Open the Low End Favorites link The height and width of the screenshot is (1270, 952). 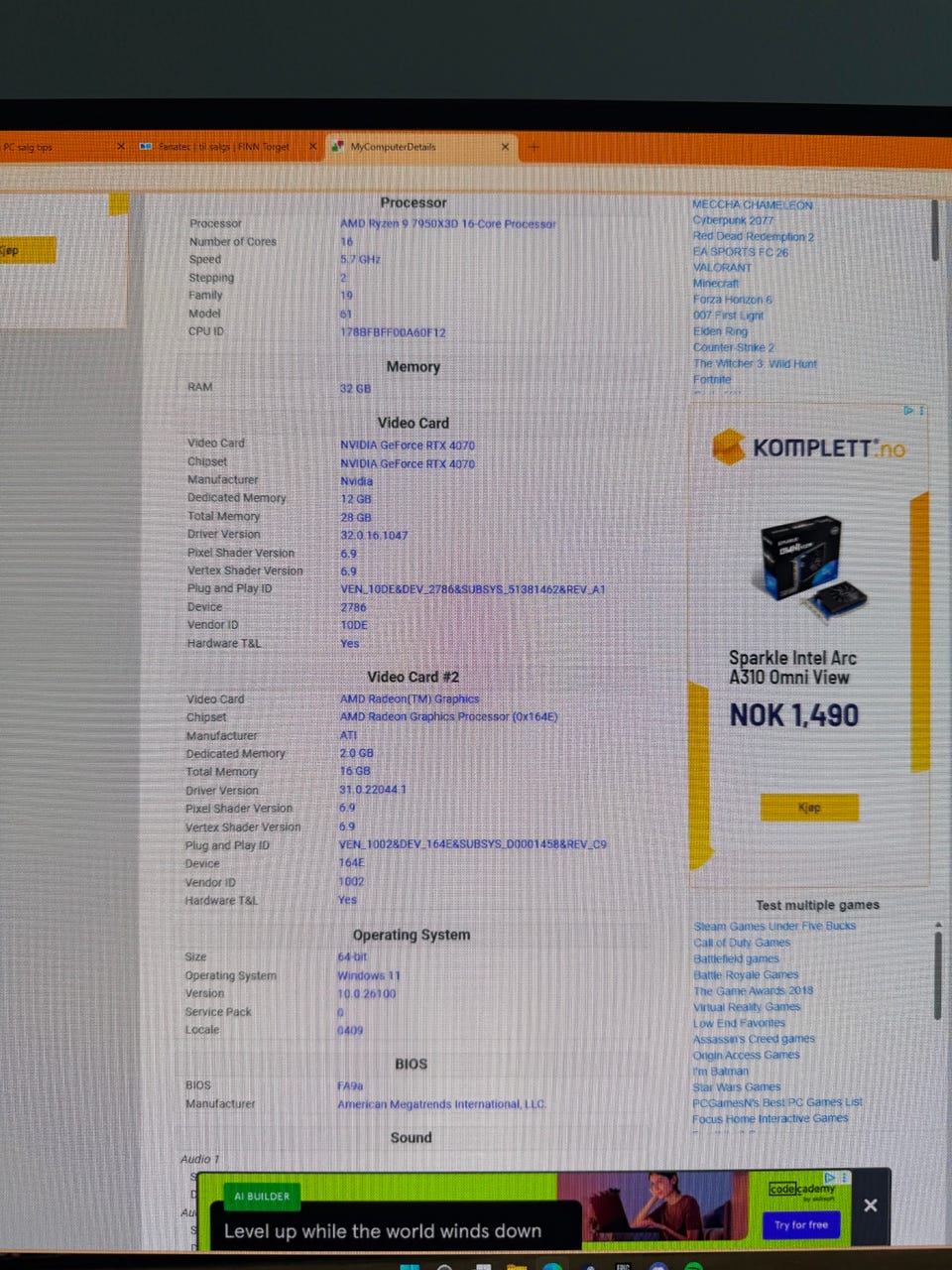tap(739, 1022)
